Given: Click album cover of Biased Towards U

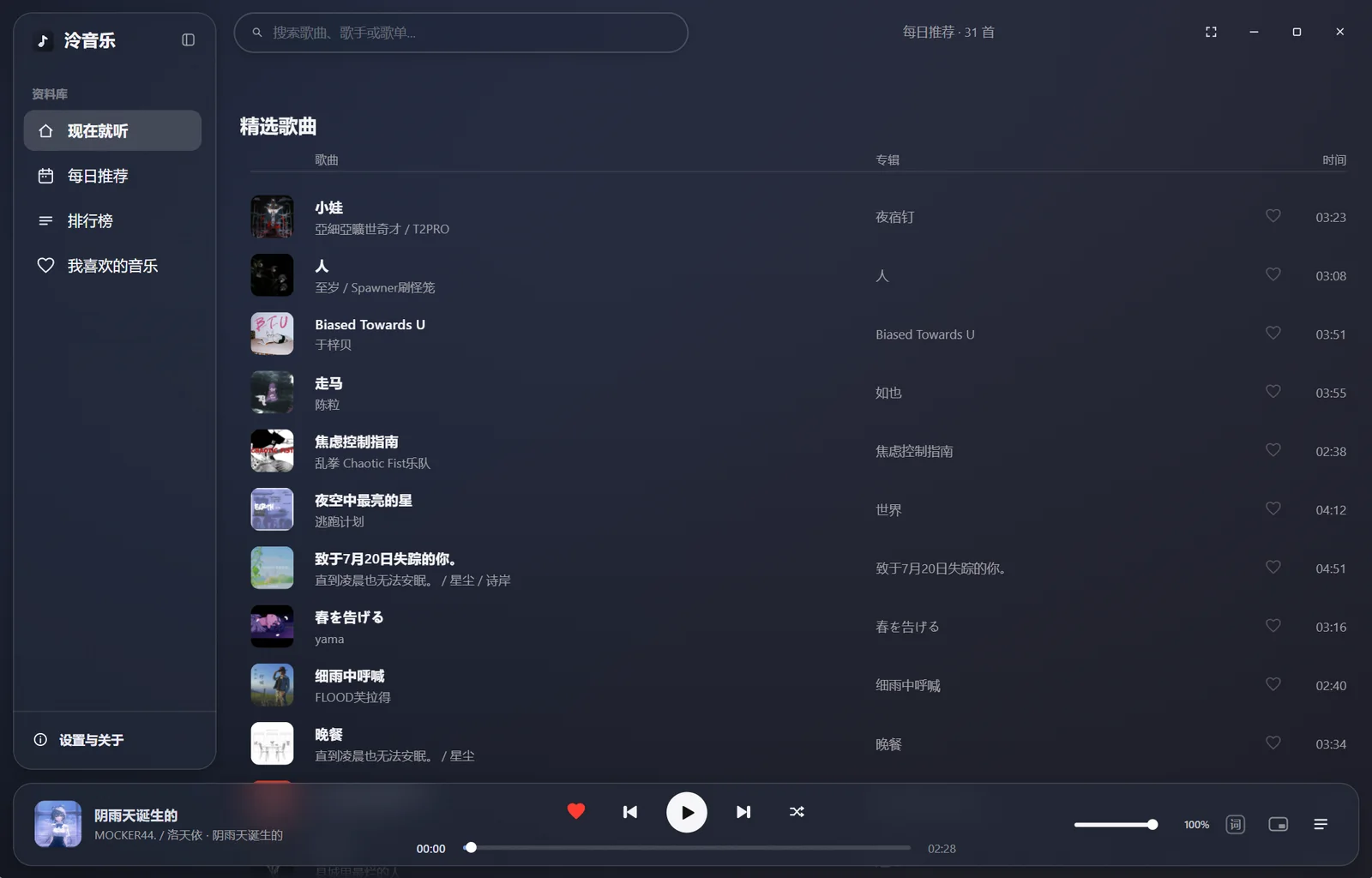Looking at the screenshot, I should pos(272,334).
